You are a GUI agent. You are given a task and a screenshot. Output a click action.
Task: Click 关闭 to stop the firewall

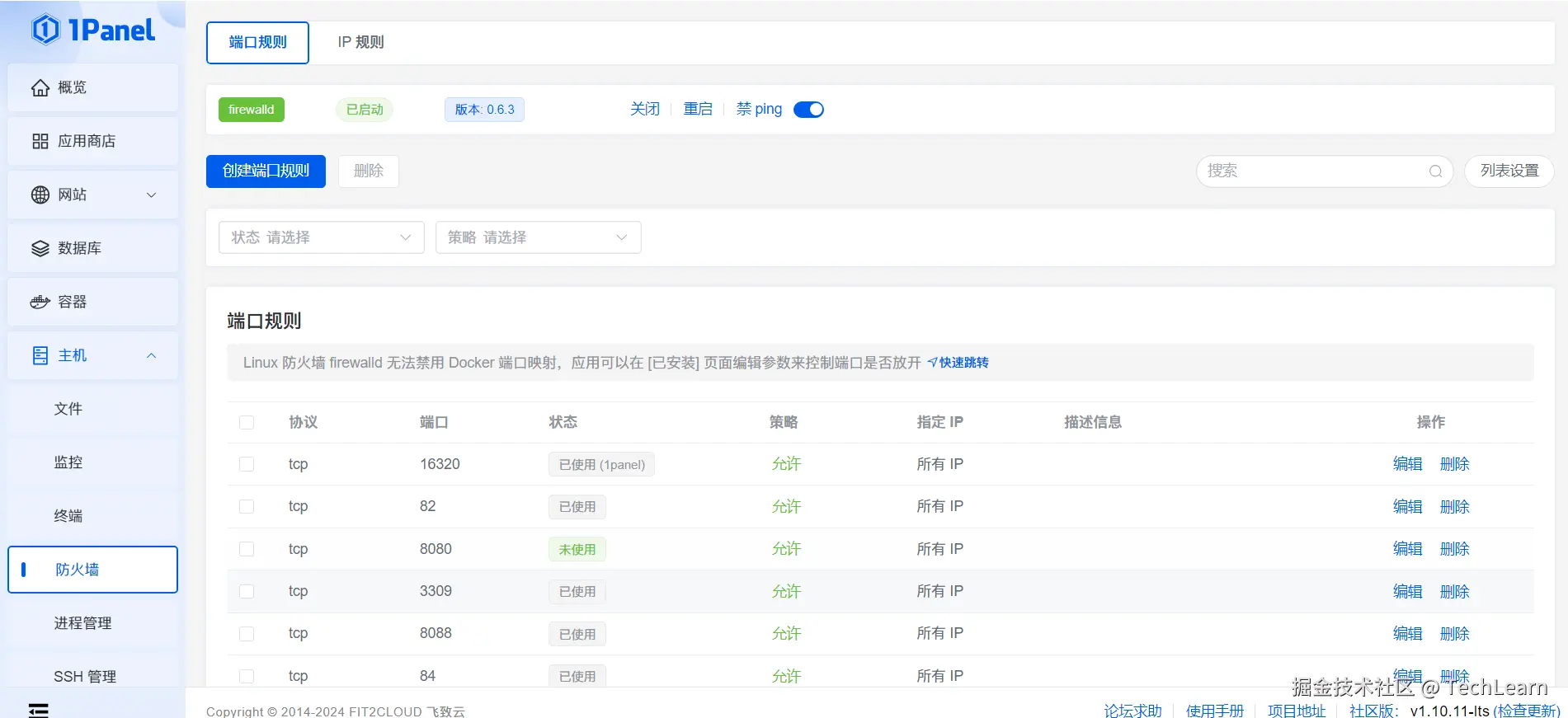tap(645, 109)
